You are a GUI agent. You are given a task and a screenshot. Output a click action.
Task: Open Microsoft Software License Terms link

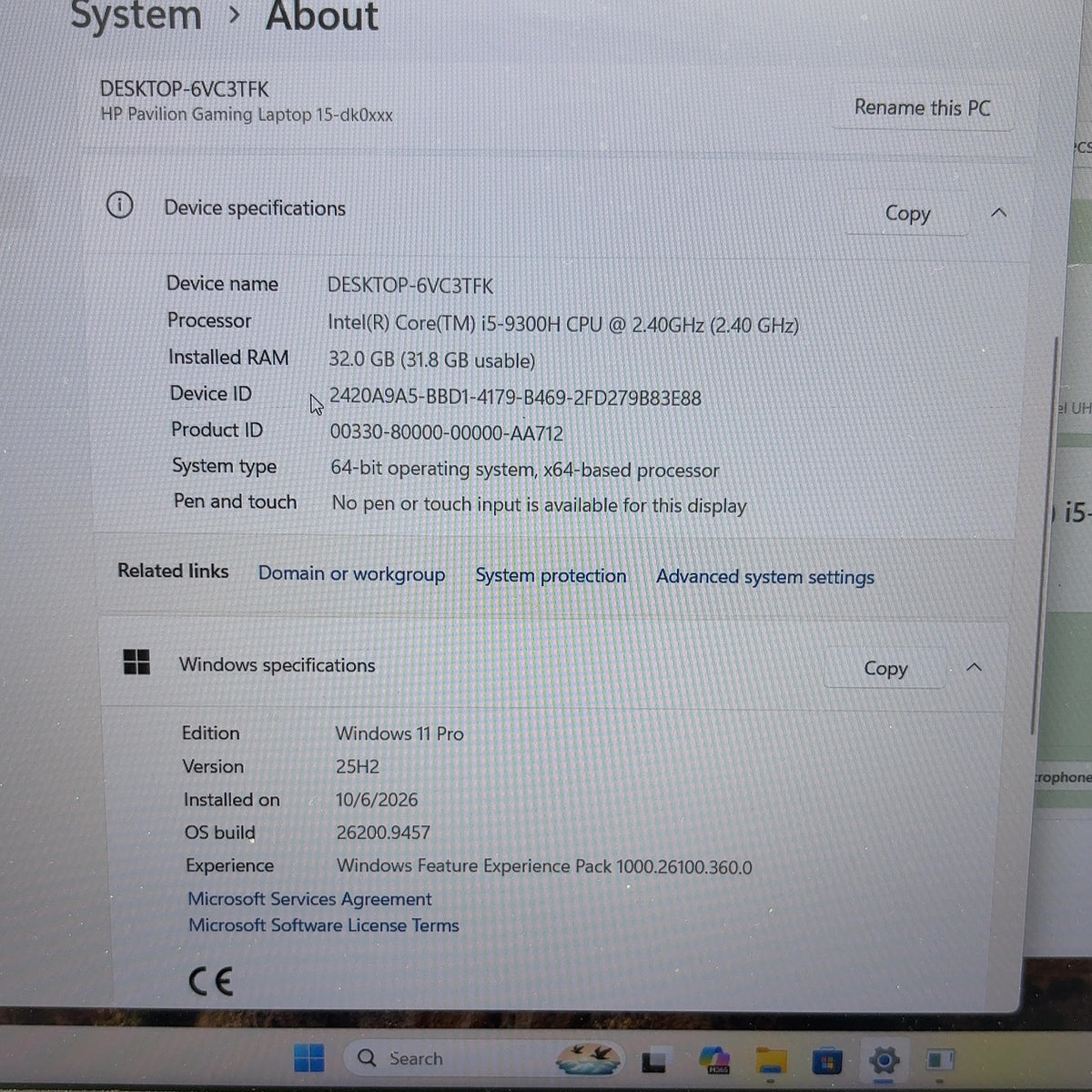(323, 925)
